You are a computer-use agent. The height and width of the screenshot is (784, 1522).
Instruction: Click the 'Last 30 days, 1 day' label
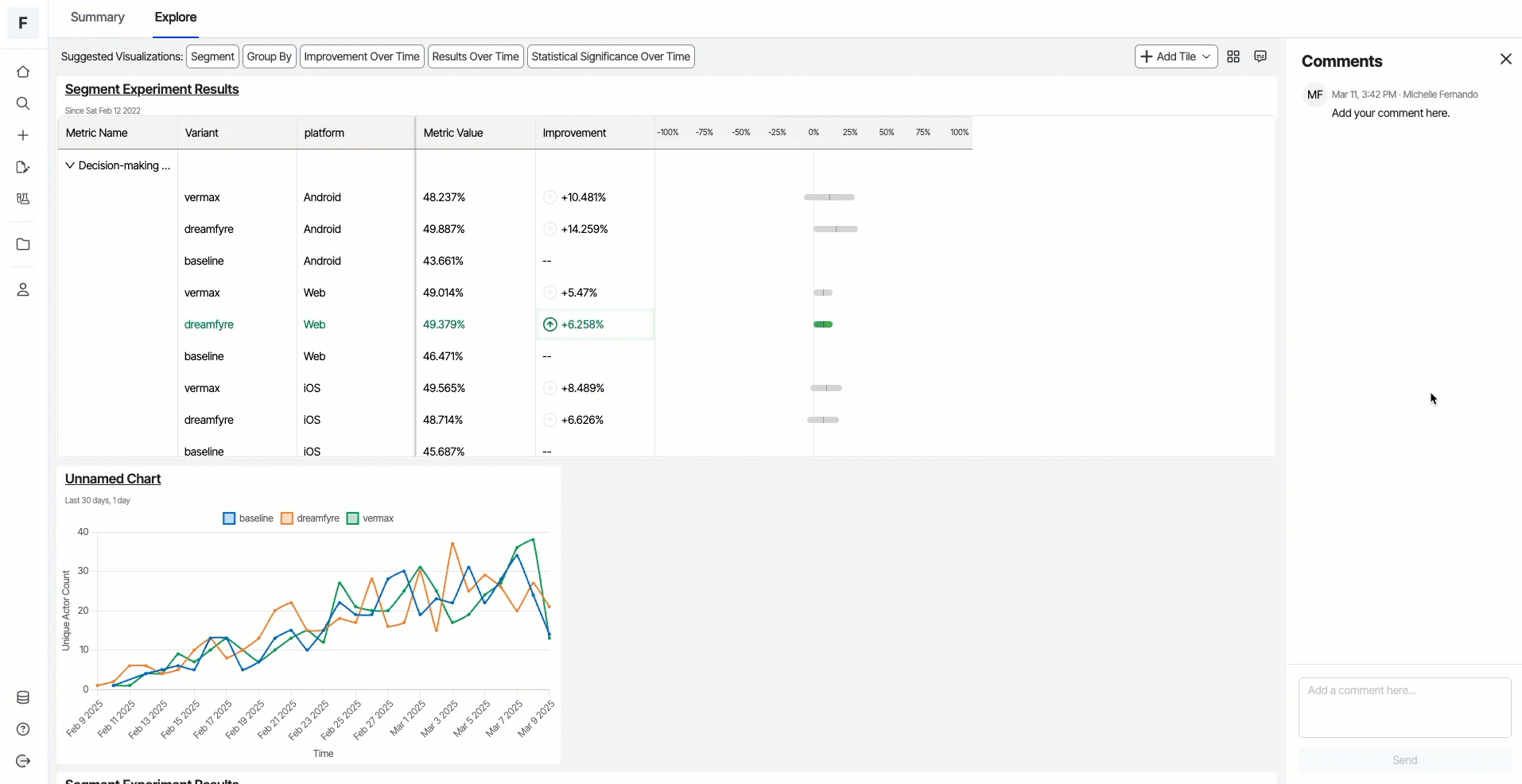tap(97, 500)
